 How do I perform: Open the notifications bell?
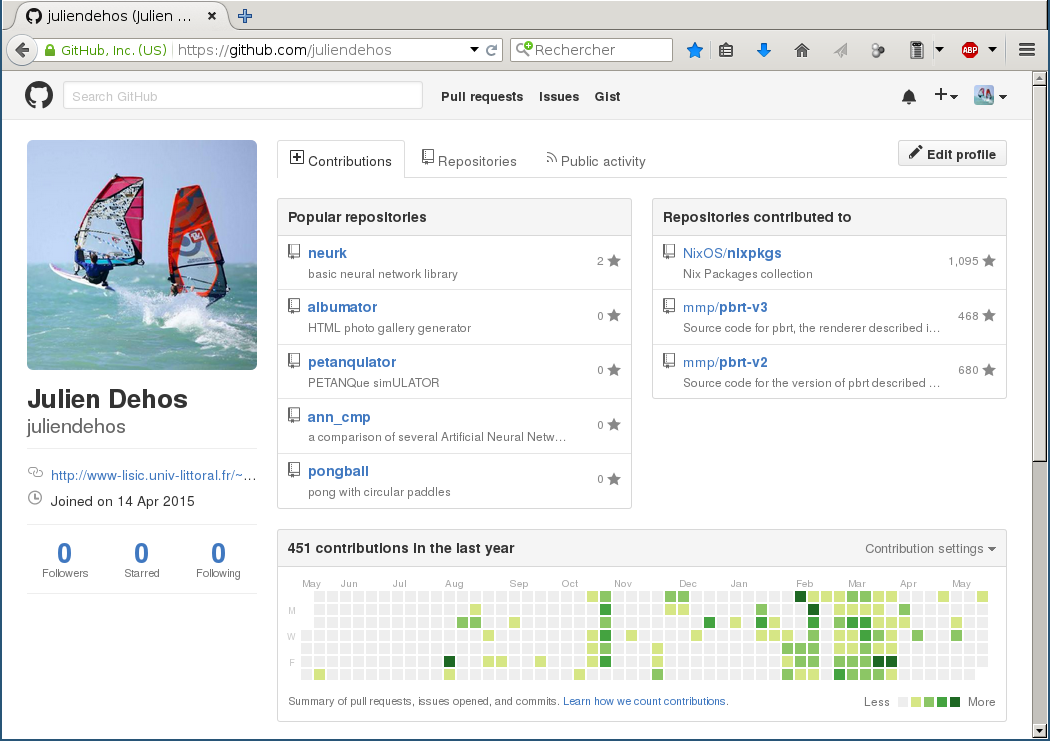pos(909,97)
